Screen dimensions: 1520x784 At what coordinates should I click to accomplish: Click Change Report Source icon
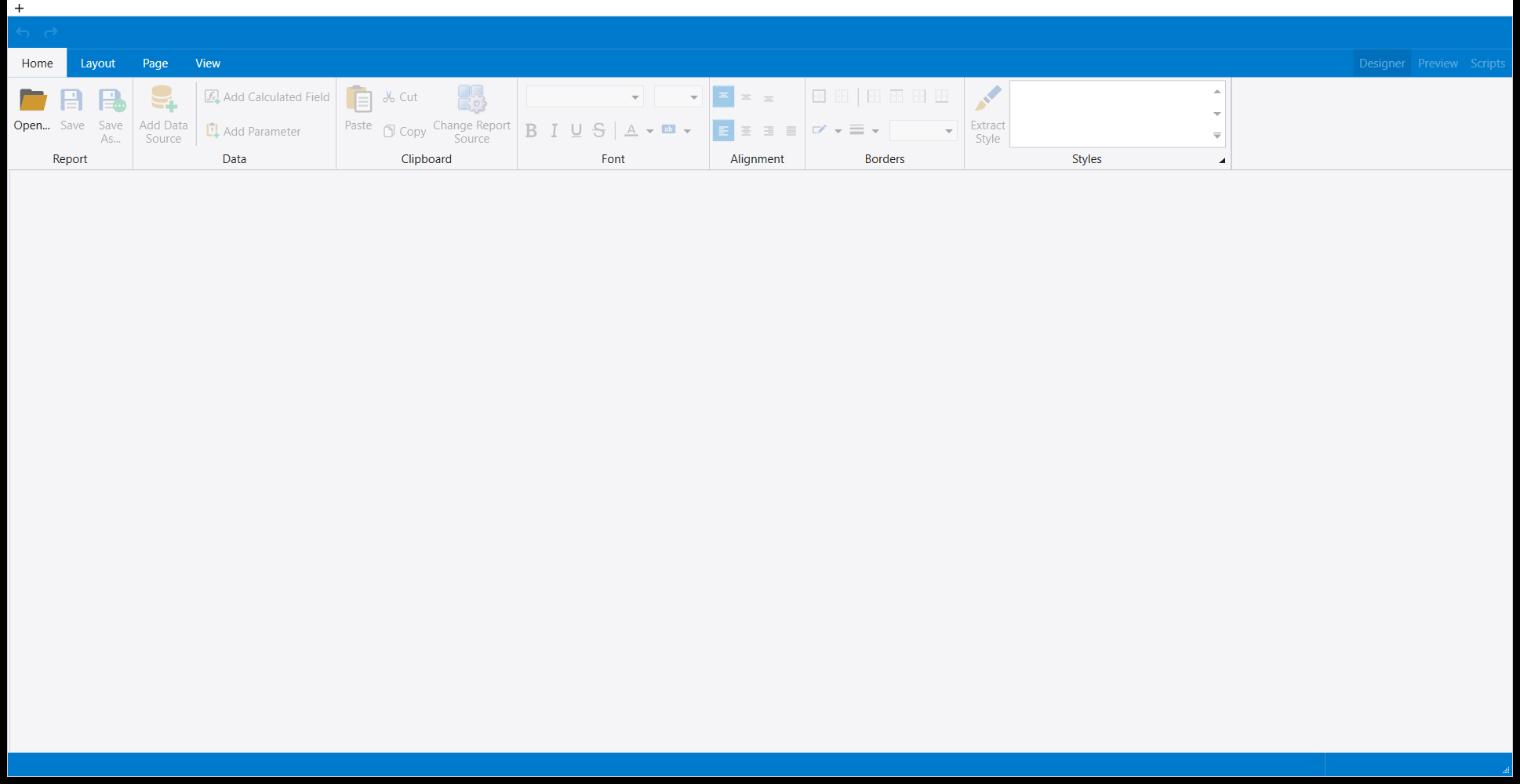point(471,100)
